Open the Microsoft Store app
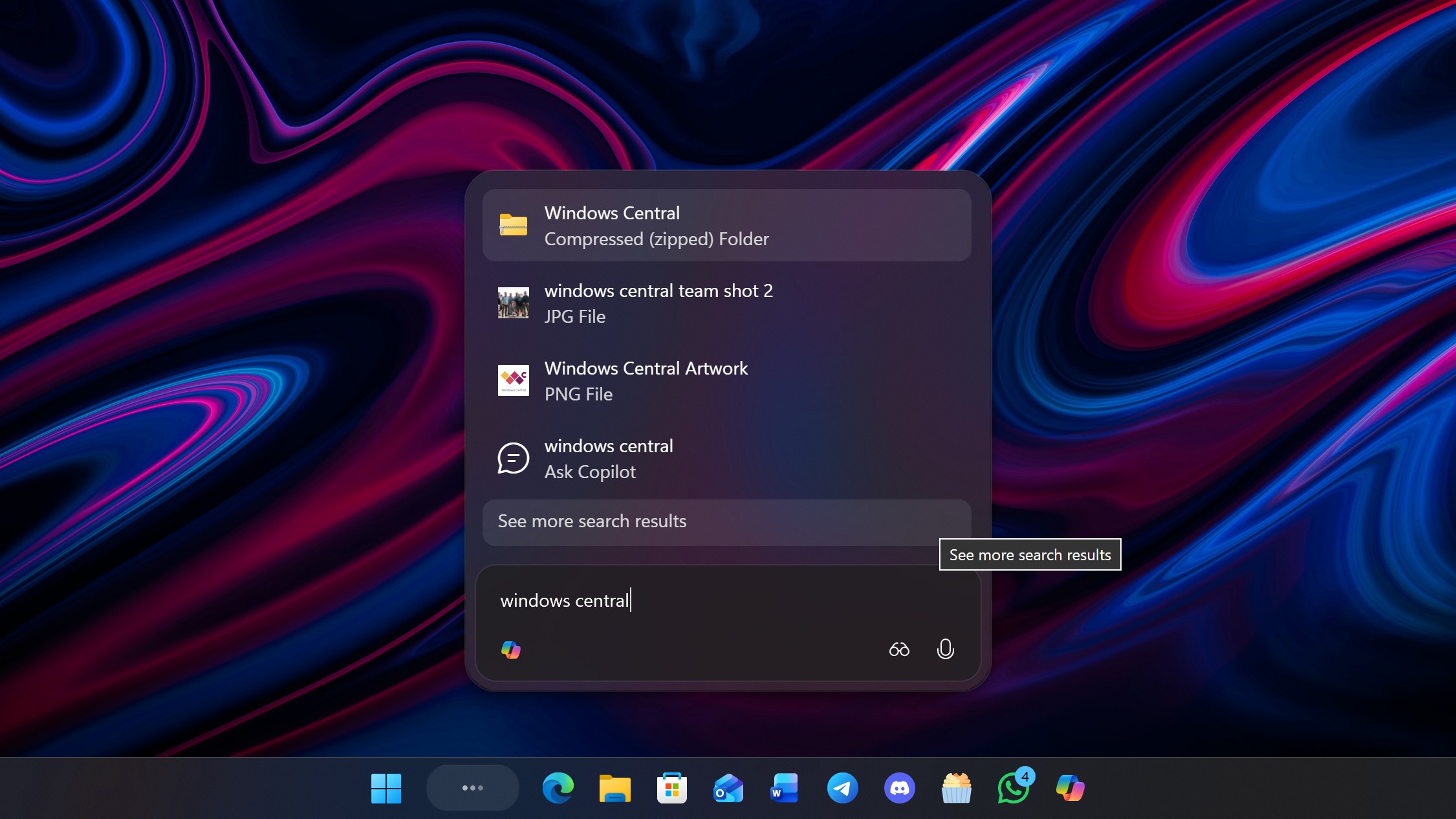Image resolution: width=1456 pixels, height=819 pixels. (671, 788)
